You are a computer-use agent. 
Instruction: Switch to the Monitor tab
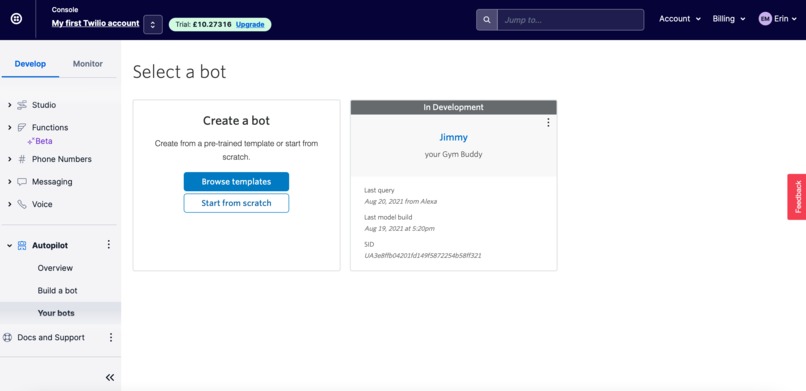tap(87, 64)
